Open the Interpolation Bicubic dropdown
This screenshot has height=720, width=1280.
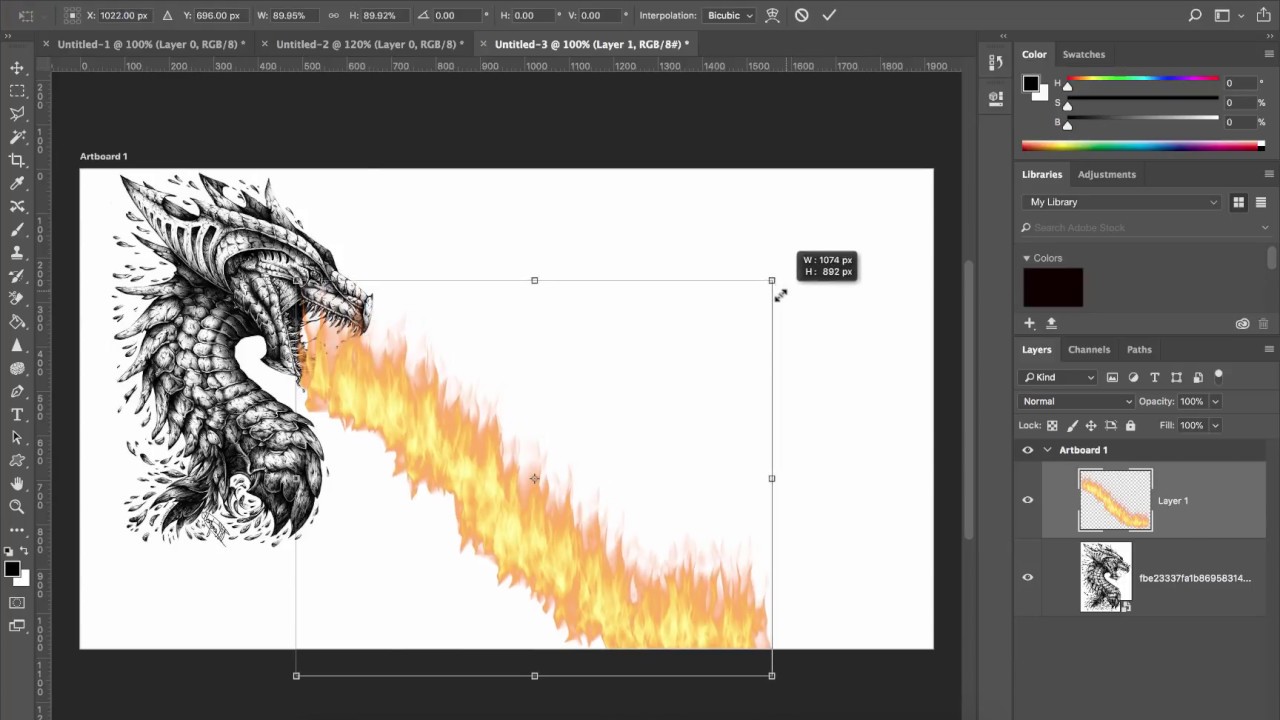[x=730, y=15]
